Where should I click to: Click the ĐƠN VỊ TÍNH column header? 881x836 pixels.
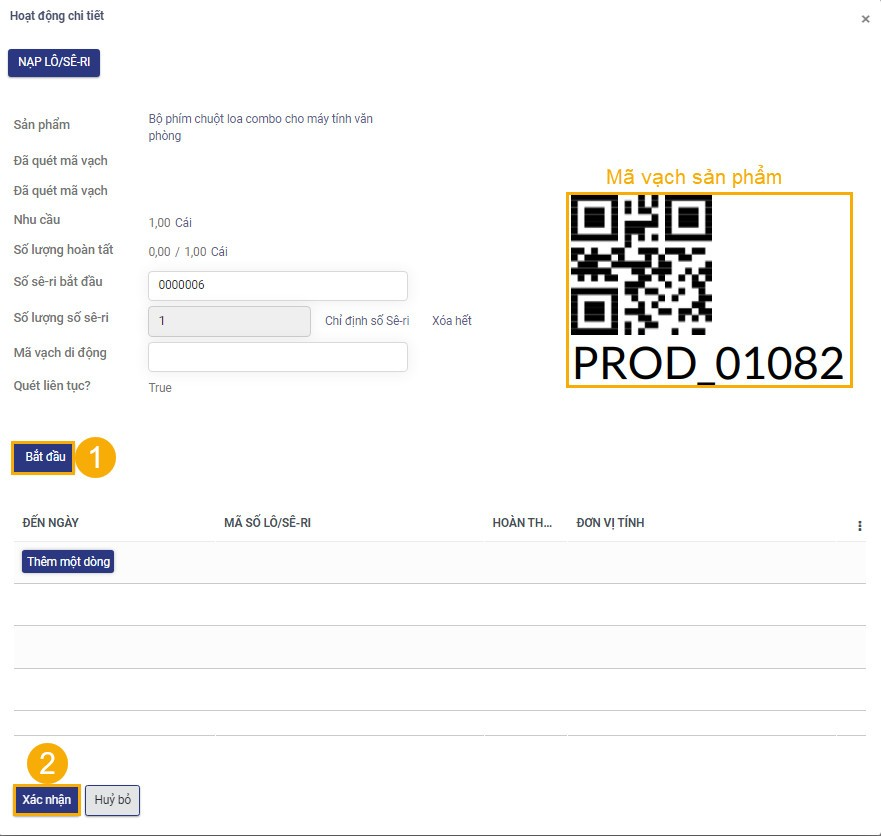pyautogui.click(x=610, y=523)
